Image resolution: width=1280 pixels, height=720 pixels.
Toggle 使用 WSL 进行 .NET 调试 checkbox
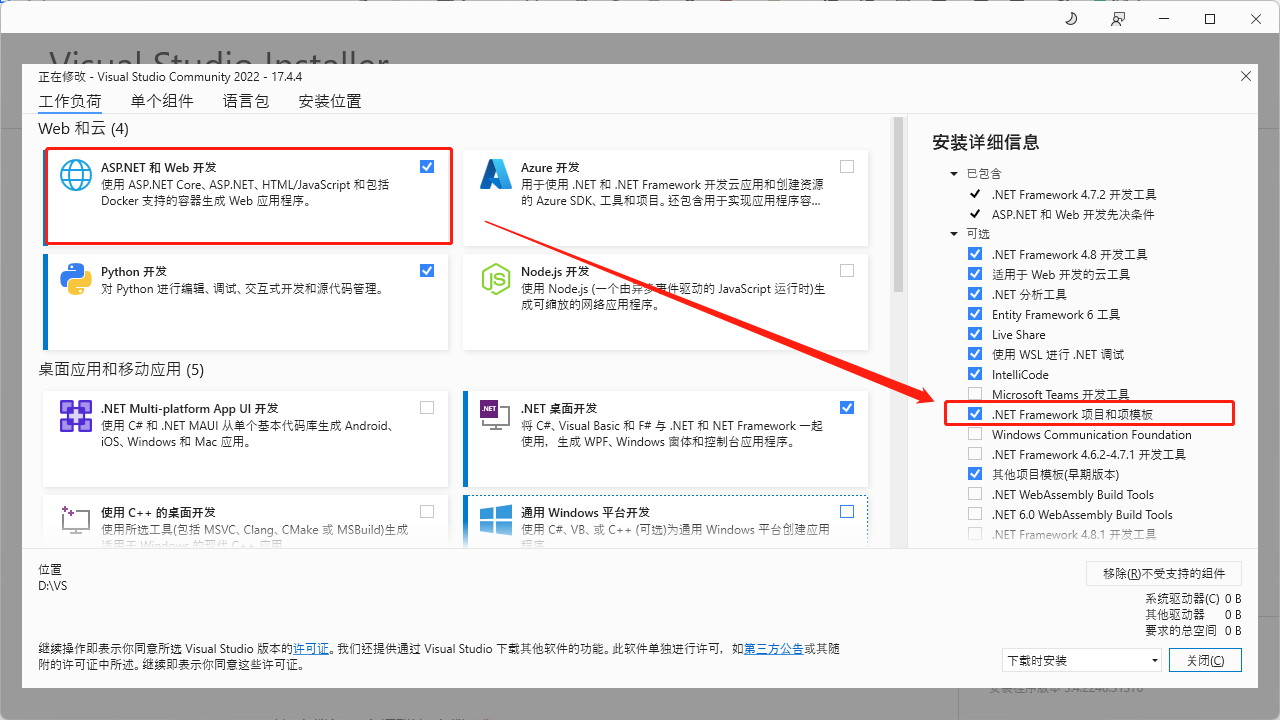975,354
